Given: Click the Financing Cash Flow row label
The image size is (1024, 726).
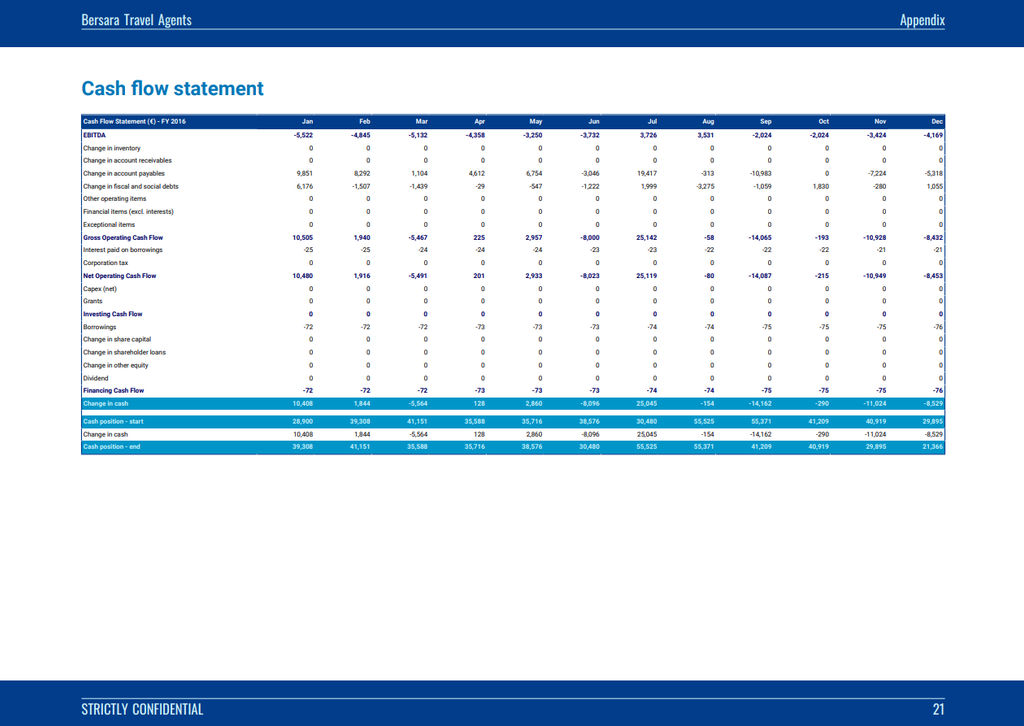Looking at the screenshot, I should pyautogui.click(x=113, y=390).
